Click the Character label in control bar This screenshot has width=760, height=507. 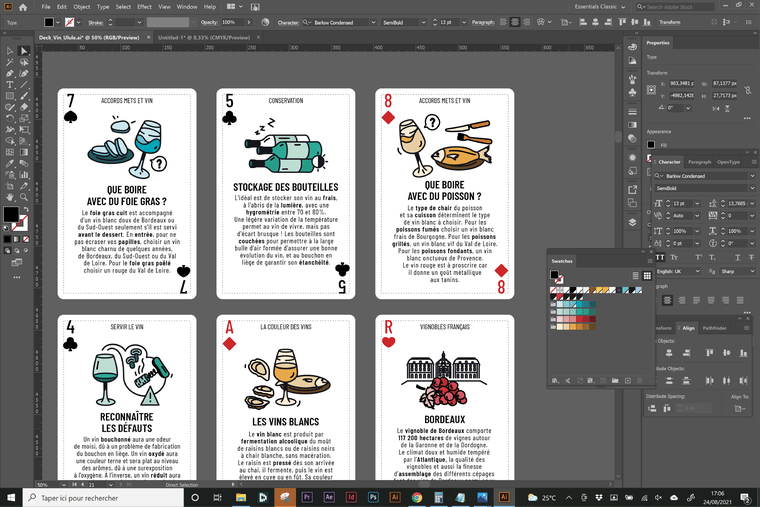point(288,22)
